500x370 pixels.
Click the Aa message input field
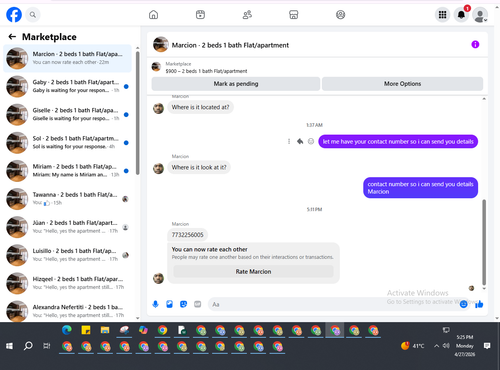point(333,304)
